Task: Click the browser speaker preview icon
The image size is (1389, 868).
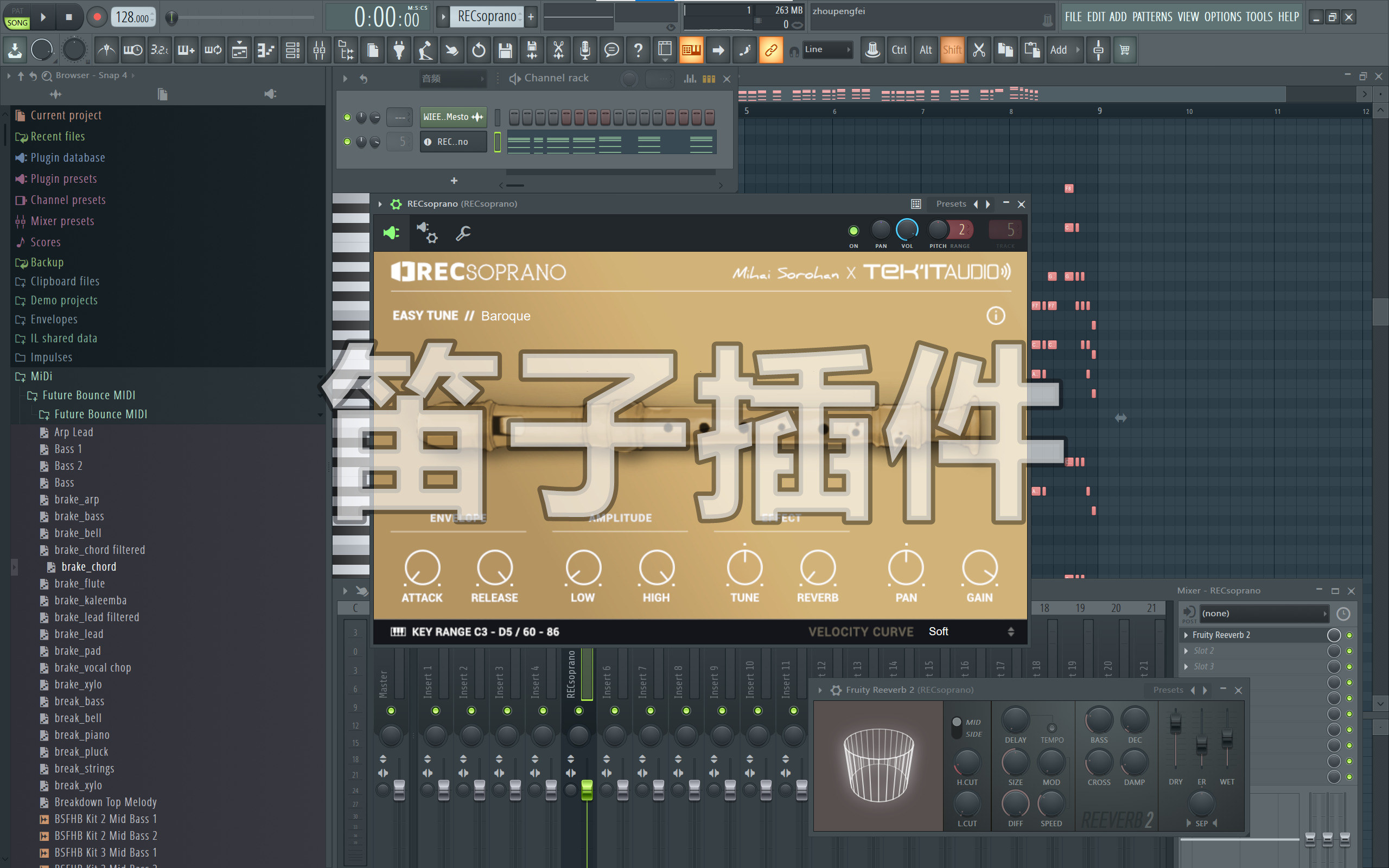Action: 270,94
